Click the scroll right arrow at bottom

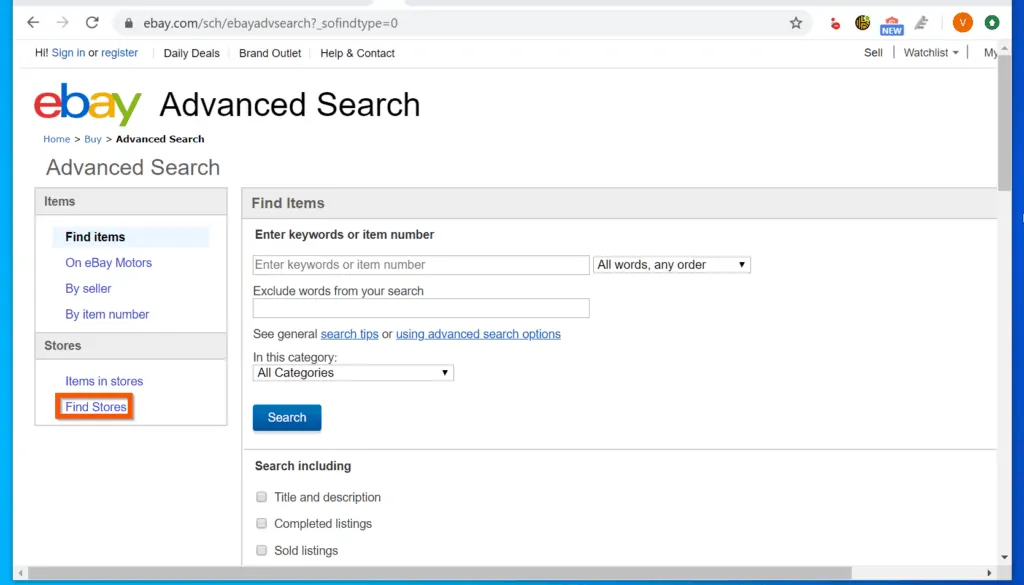989,573
